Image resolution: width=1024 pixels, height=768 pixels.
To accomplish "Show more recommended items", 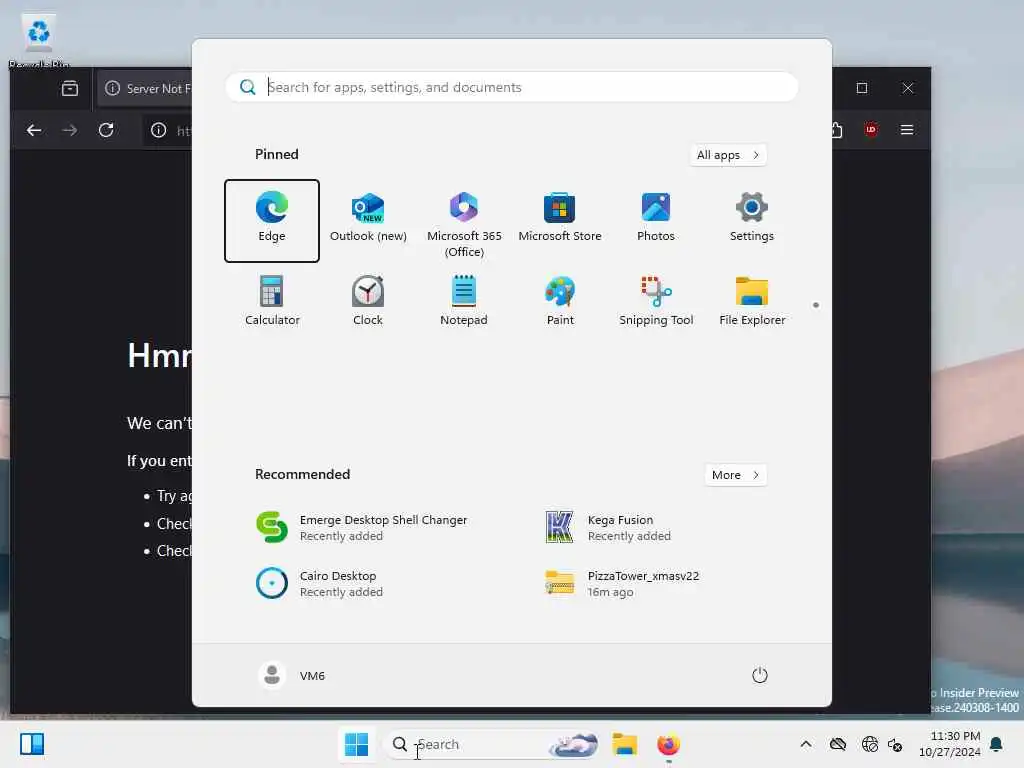I will tap(735, 475).
